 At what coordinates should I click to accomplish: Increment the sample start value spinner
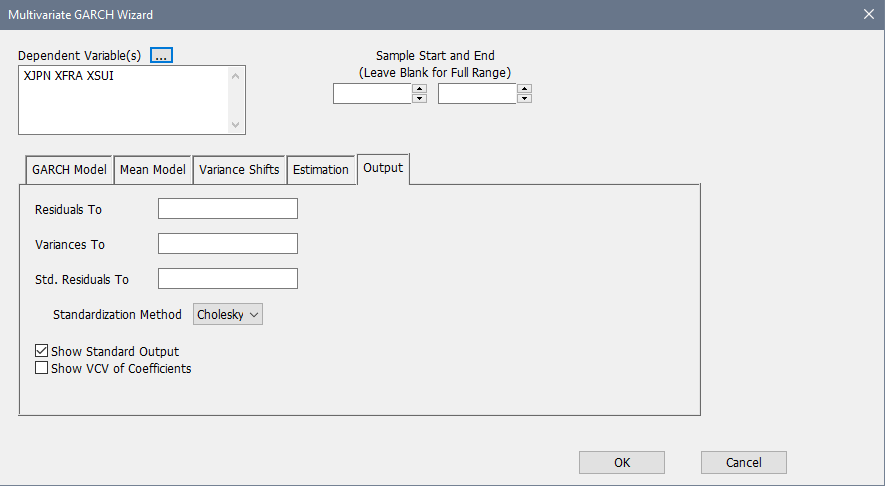(420, 89)
